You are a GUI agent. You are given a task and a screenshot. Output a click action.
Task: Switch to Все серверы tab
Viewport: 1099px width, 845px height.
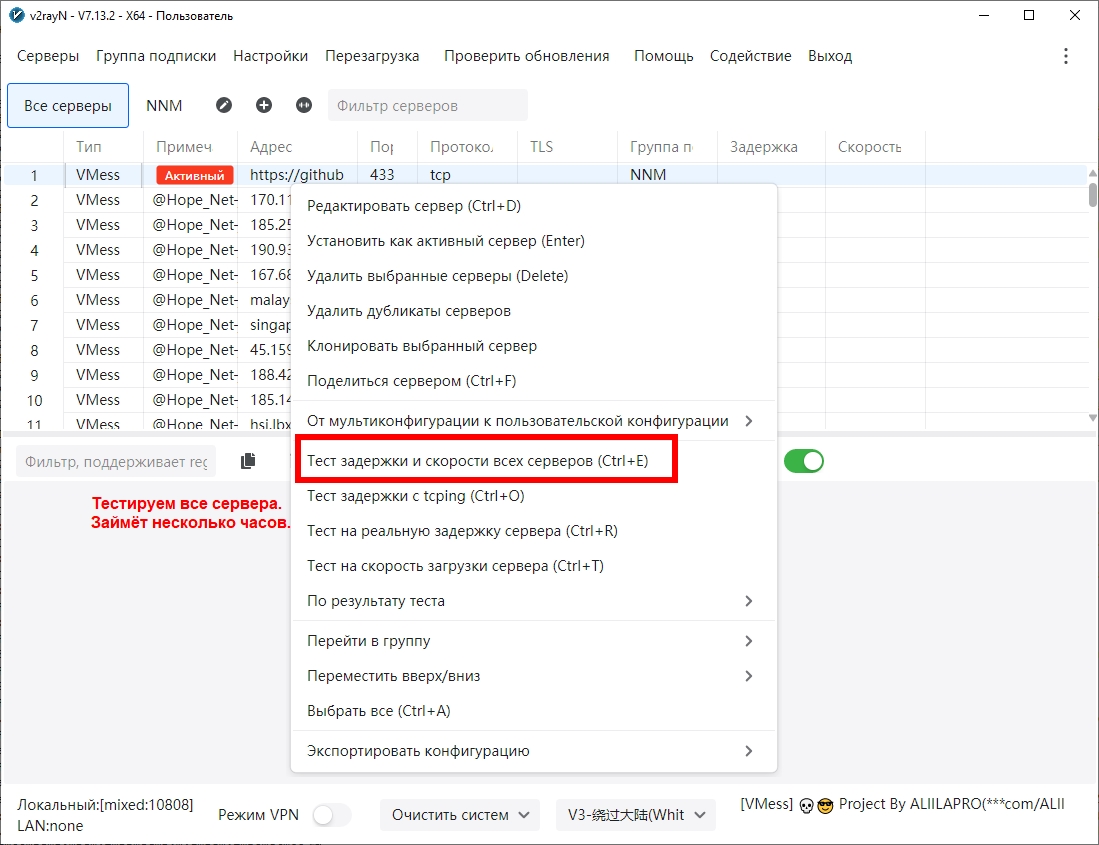point(68,106)
